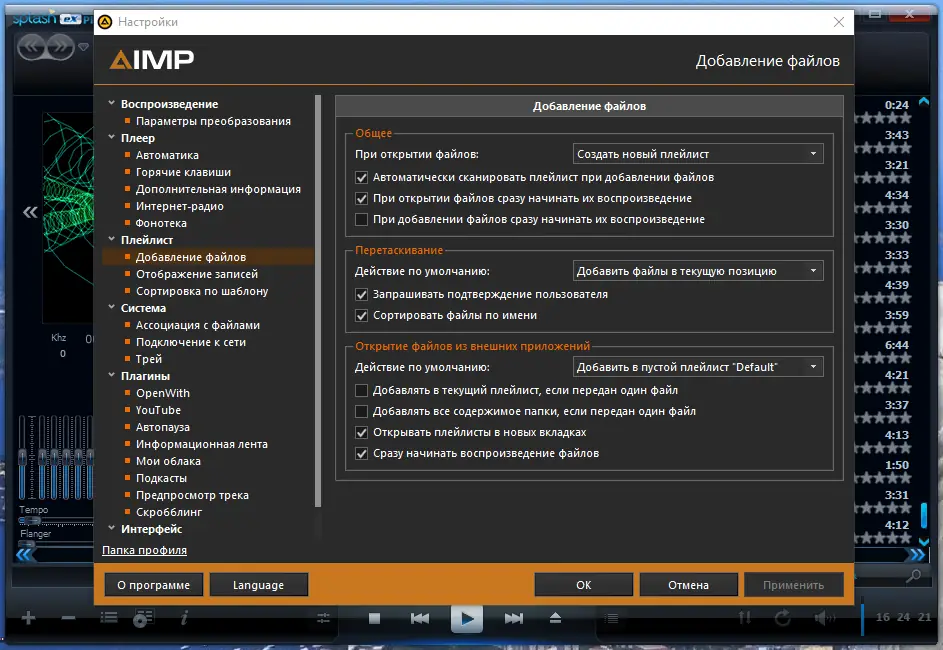The height and width of the screenshot is (650, 943).
Task: Click previous track button in player
Action: tap(420, 618)
